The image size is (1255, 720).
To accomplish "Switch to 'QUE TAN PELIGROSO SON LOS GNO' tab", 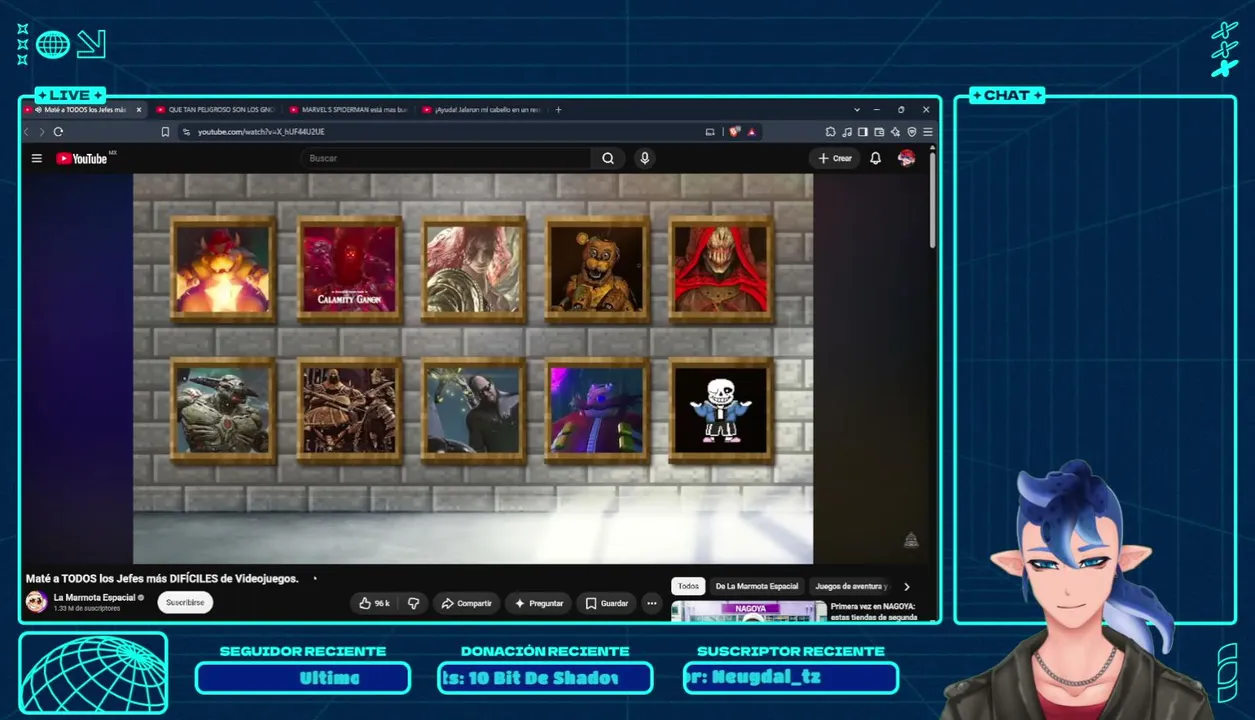I will click(x=214, y=110).
